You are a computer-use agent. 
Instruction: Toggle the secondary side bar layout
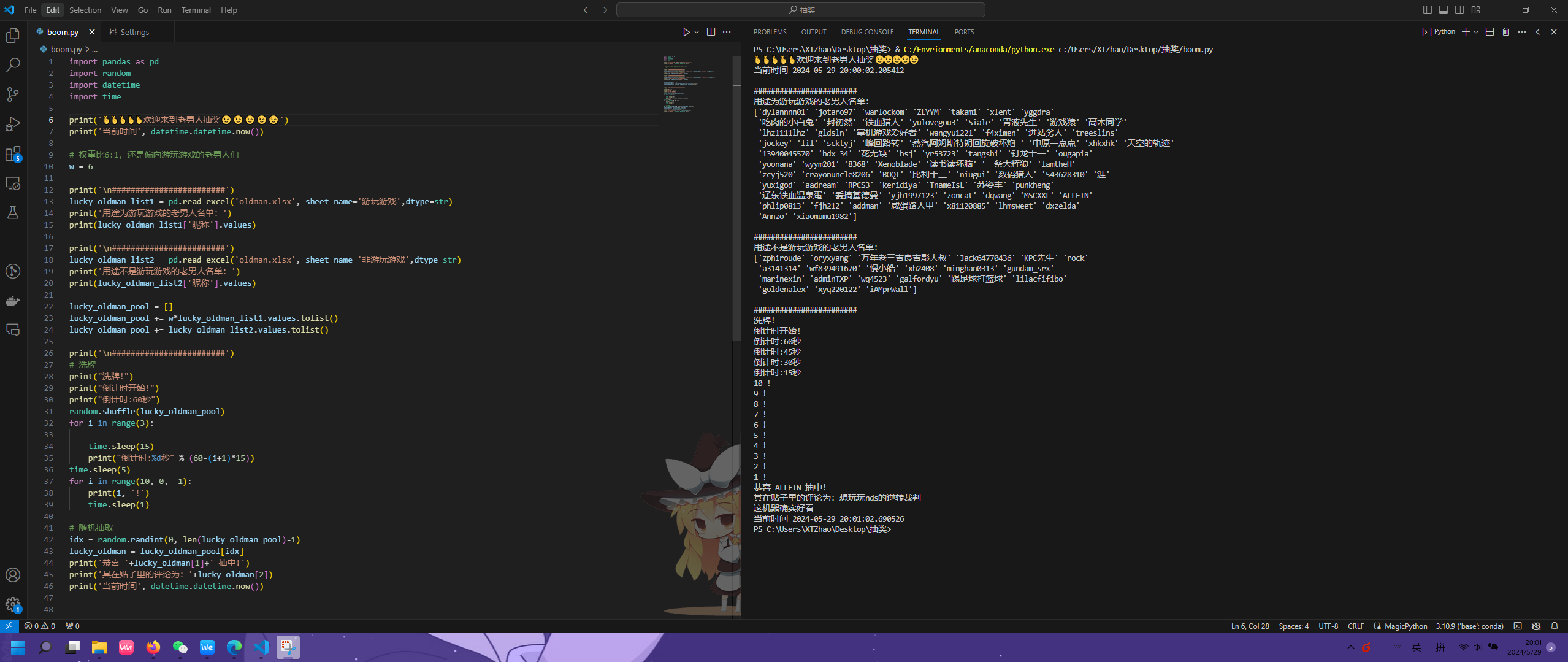(x=1459, y=10)
